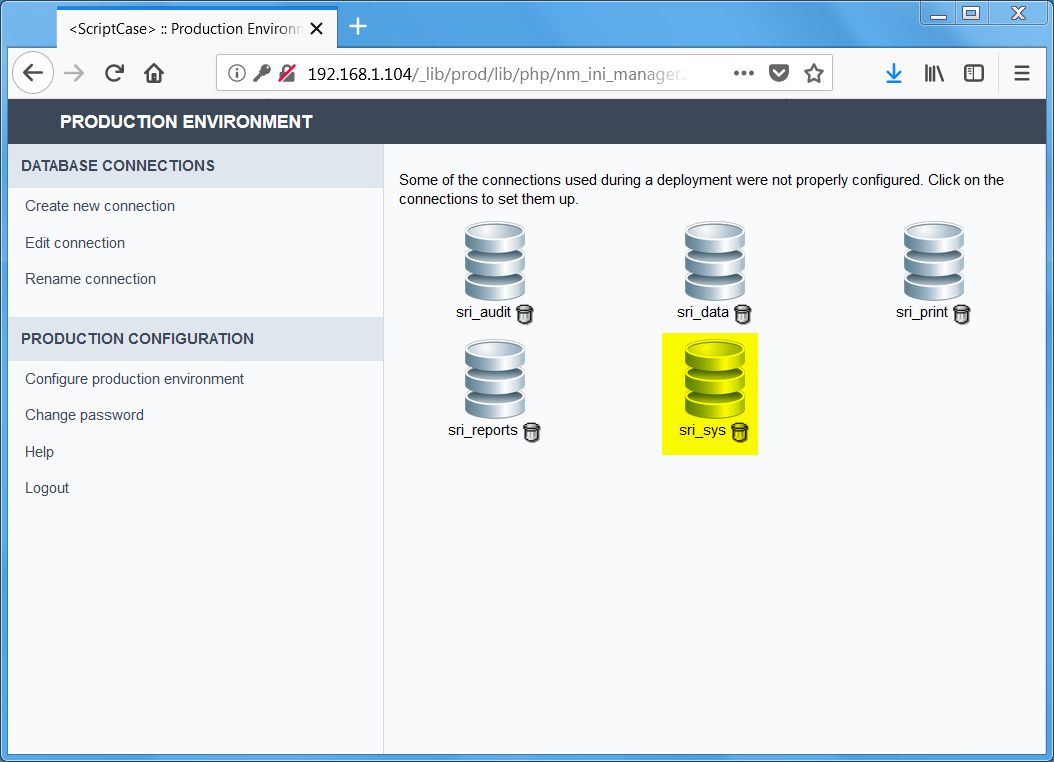Open the sri_print database connection
This screenshot has height=762, width=1054.
pyautogui.click(x=933, y=261)
